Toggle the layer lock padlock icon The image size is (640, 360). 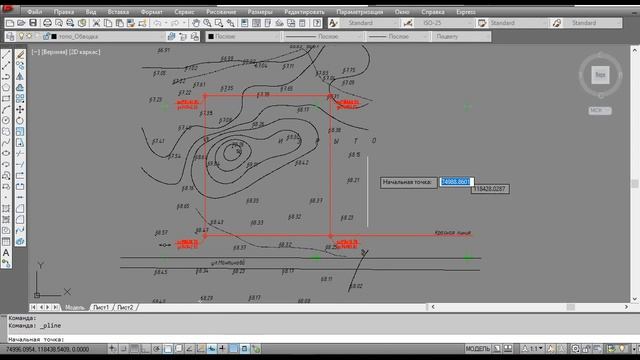click(46, 37)
